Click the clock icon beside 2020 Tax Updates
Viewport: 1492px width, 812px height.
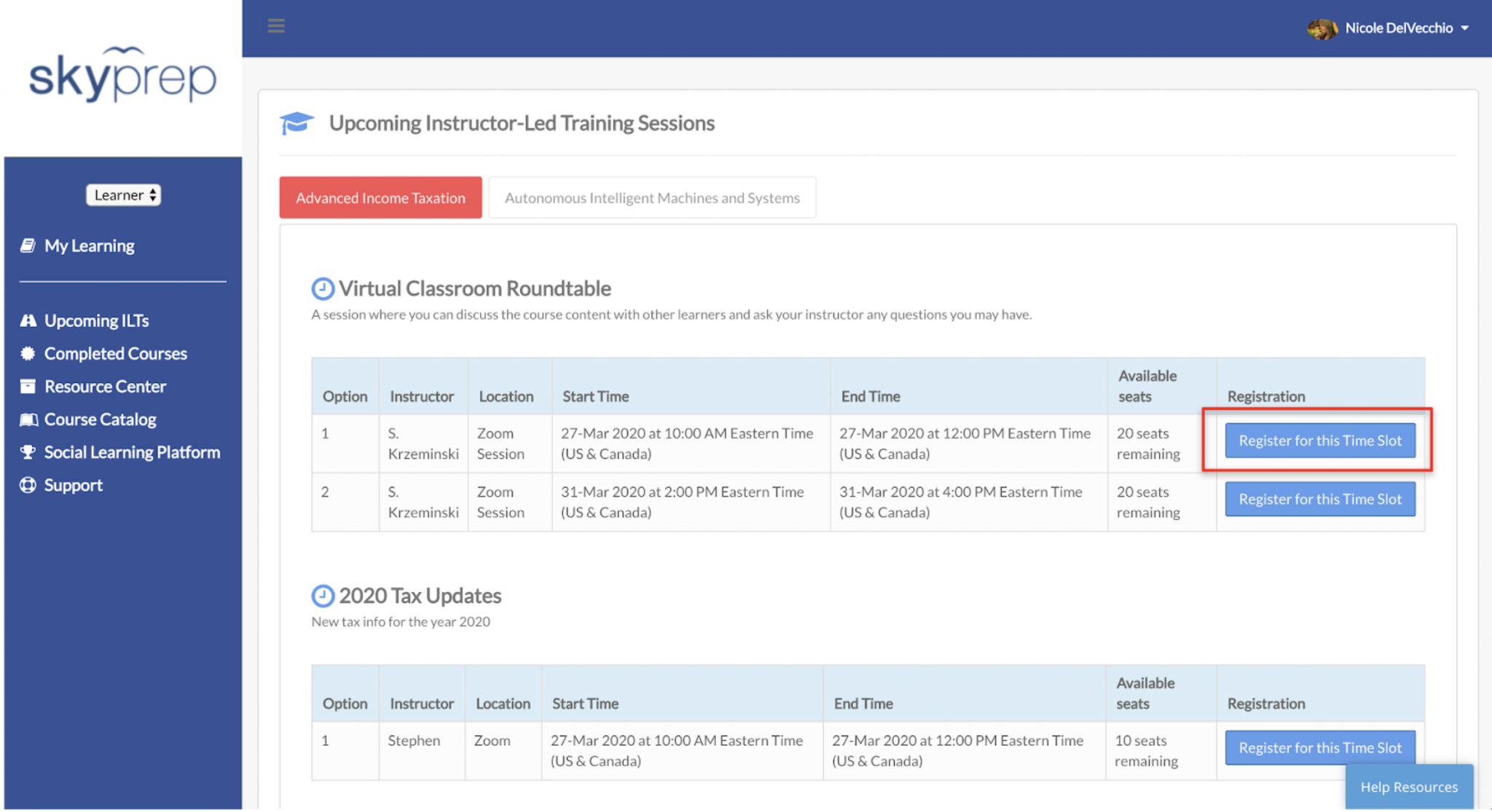click(323, 594)
